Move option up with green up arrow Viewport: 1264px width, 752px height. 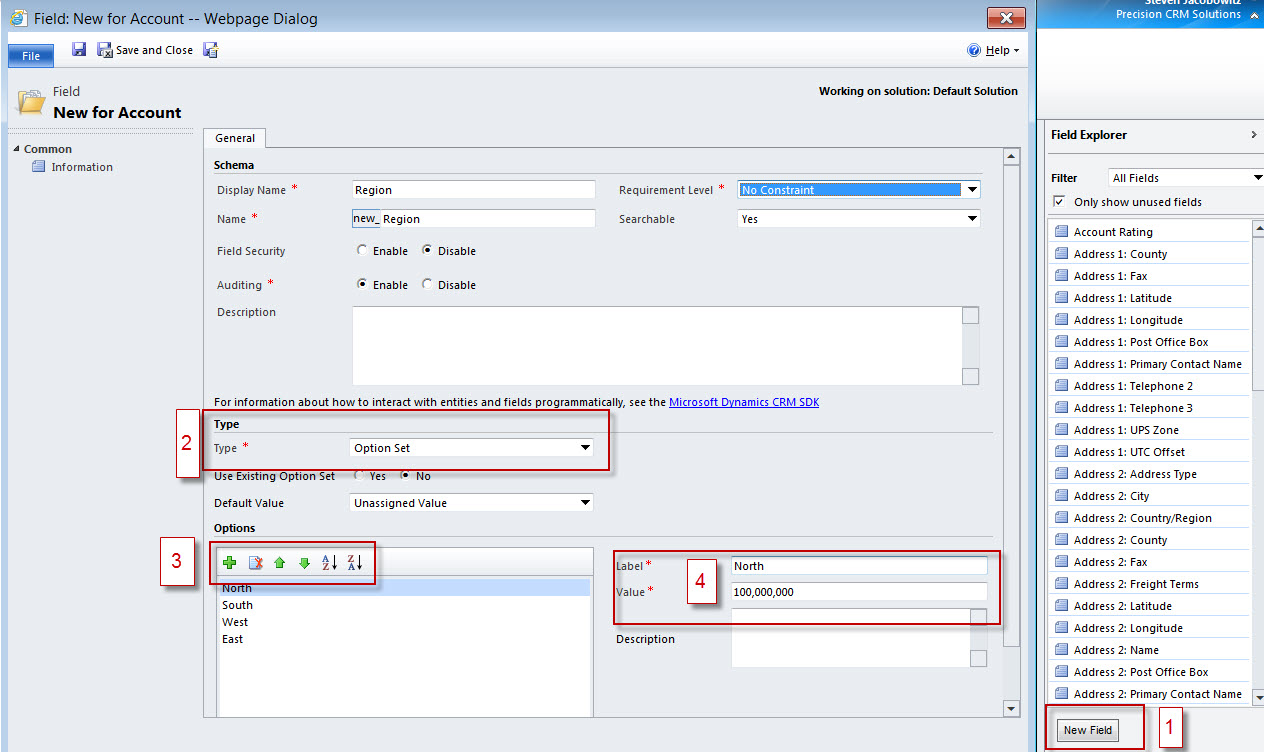pyautogui.click(x=280, y=563)
